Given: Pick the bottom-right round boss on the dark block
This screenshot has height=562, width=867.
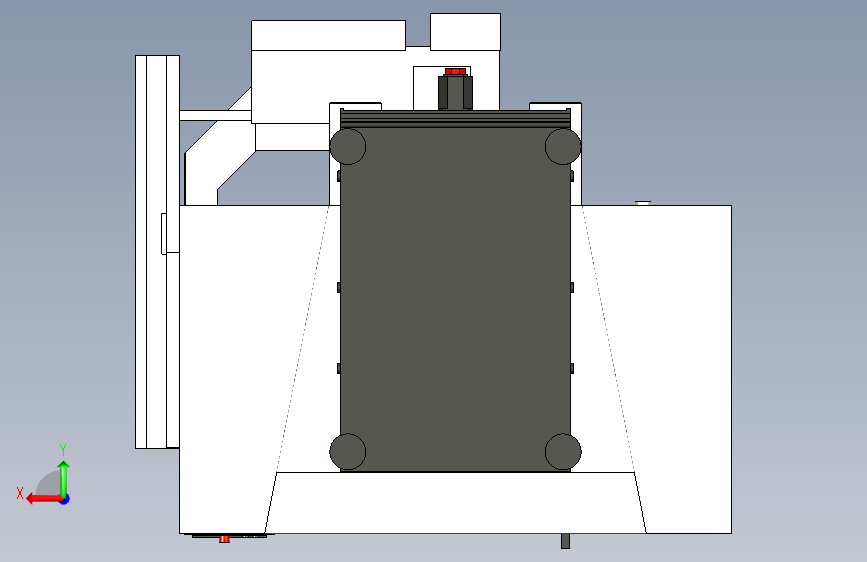Looking at the screenshot, I should [x=563, y=452].
